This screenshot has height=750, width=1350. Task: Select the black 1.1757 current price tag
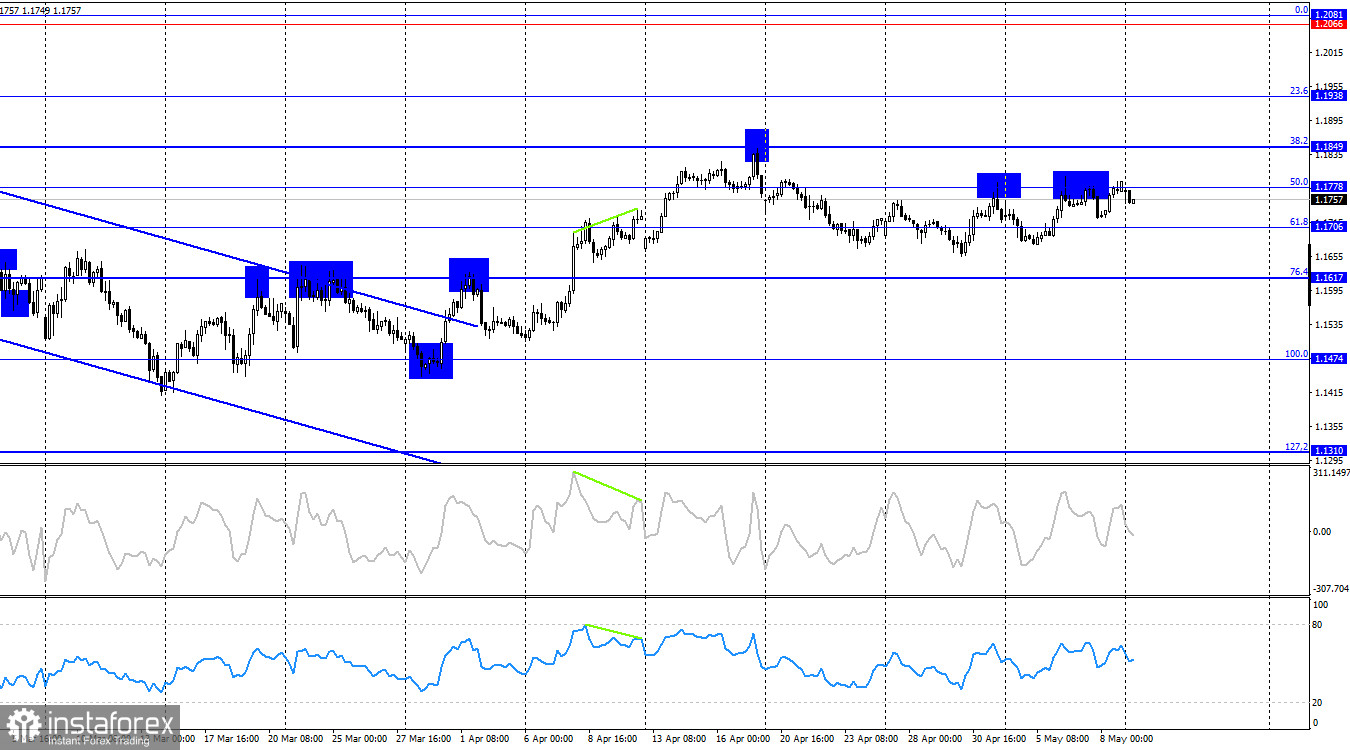click(x=1329, y=199)
